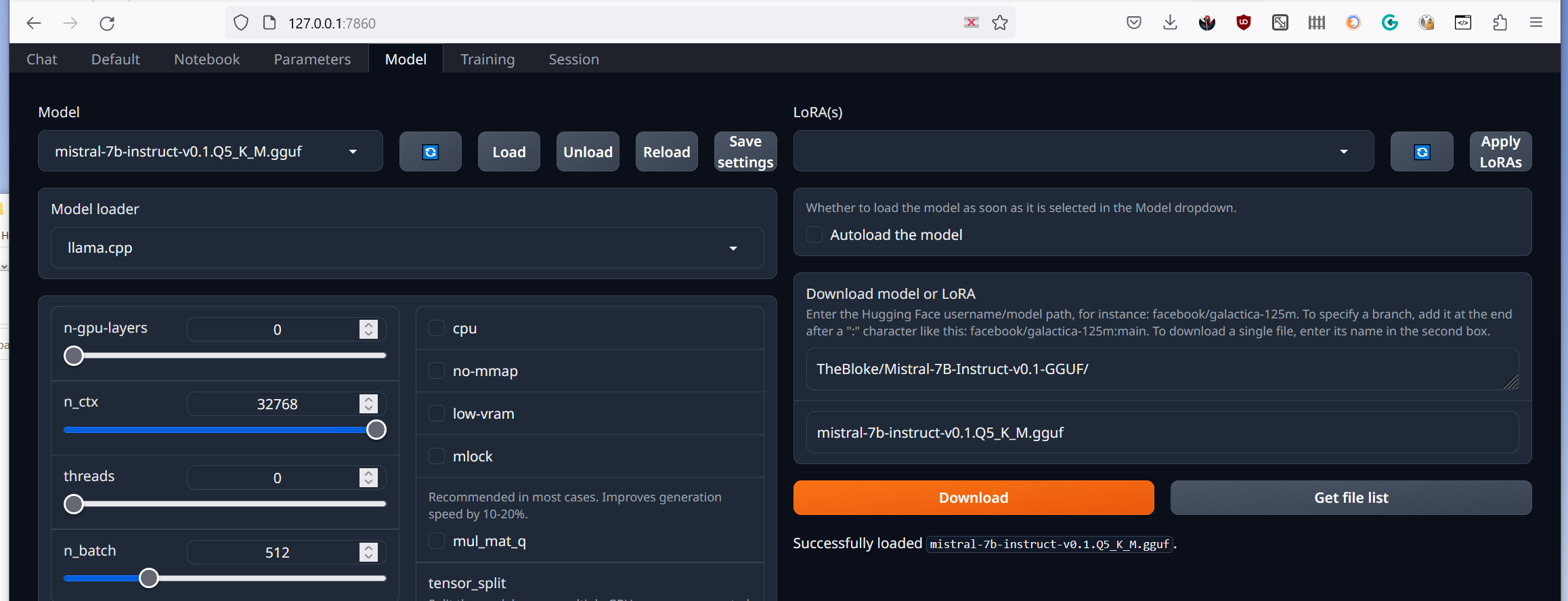This screenshot has height=601, width=1568.
Task: Click the browser forward arrow
Action: [70, 23]
